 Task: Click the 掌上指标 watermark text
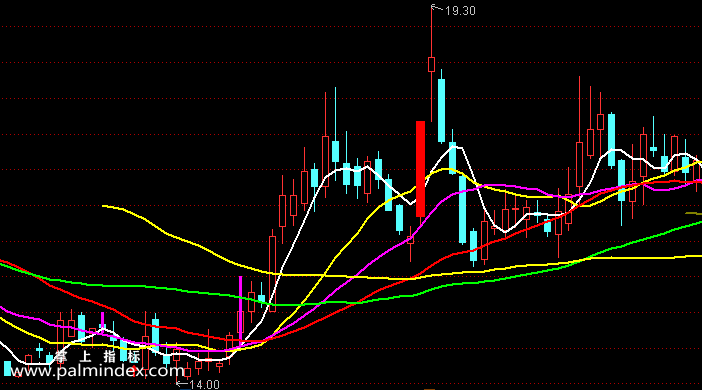click(x=97, y=357)
